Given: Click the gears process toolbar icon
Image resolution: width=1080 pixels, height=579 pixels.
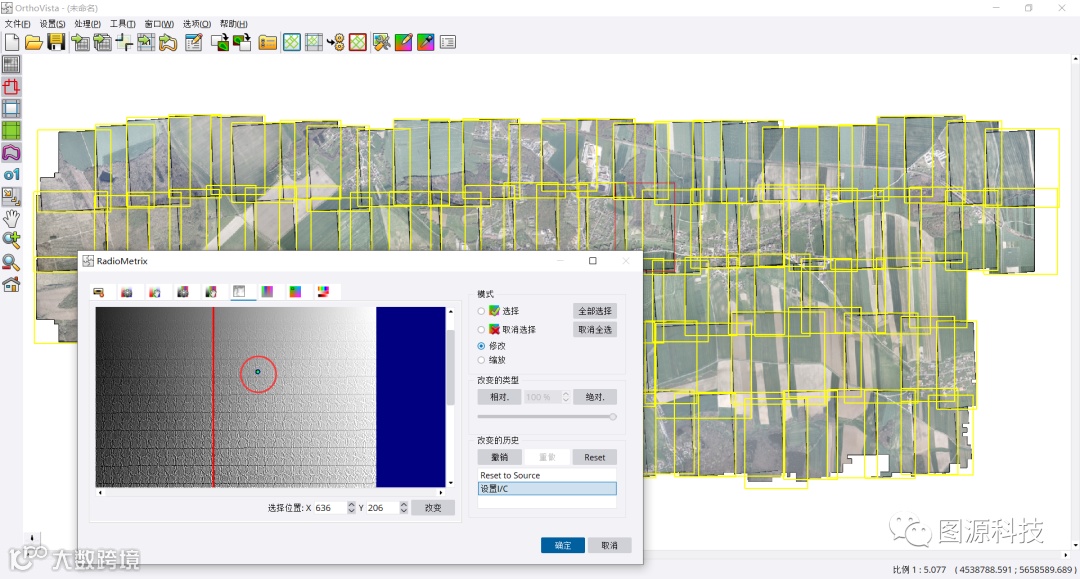Looking at the screenshot, I should 335,43.
